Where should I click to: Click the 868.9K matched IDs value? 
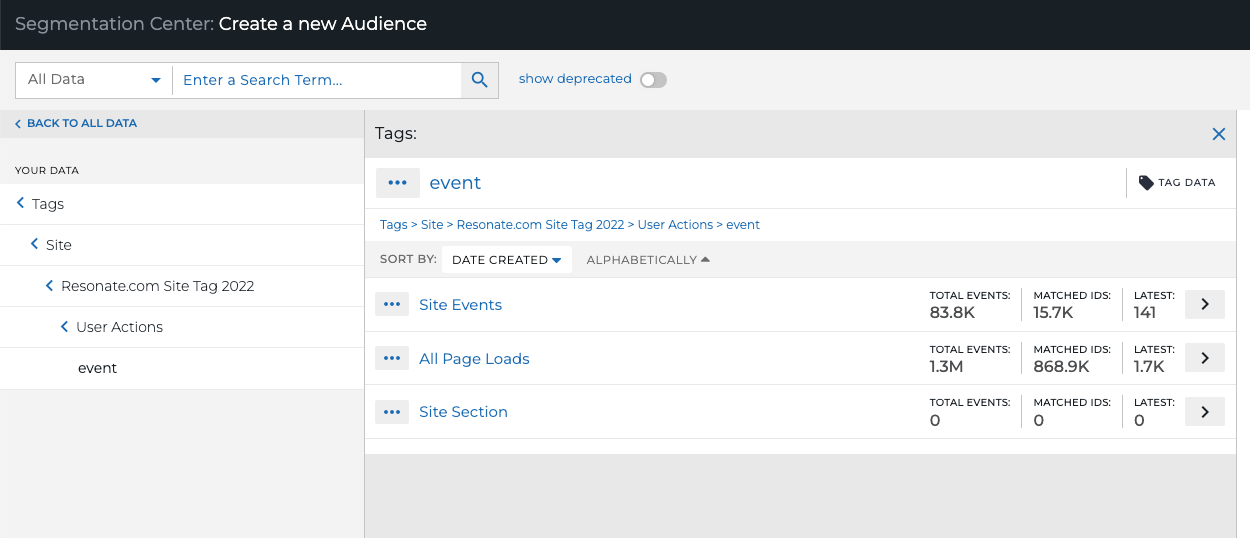coord(1061,367)
